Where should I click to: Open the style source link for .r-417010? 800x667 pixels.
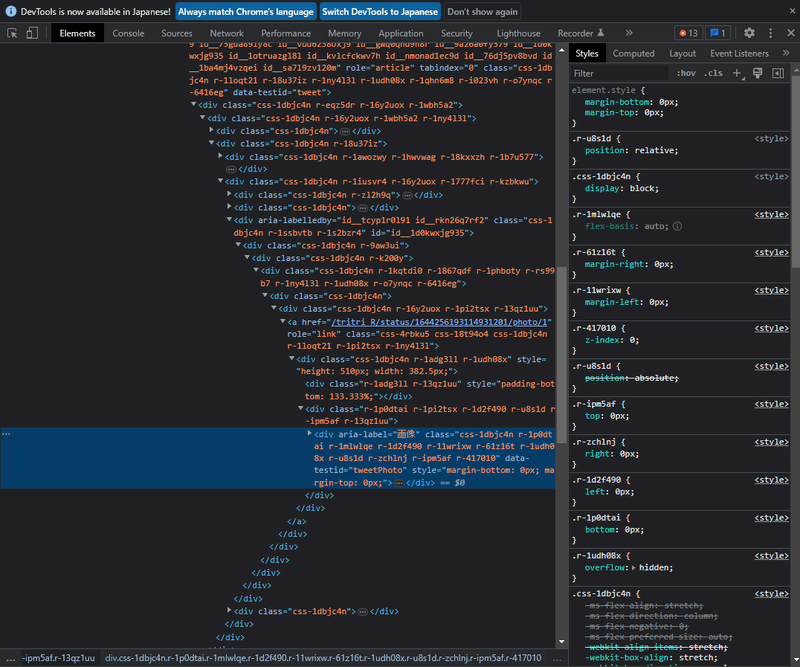click(771, 328)
